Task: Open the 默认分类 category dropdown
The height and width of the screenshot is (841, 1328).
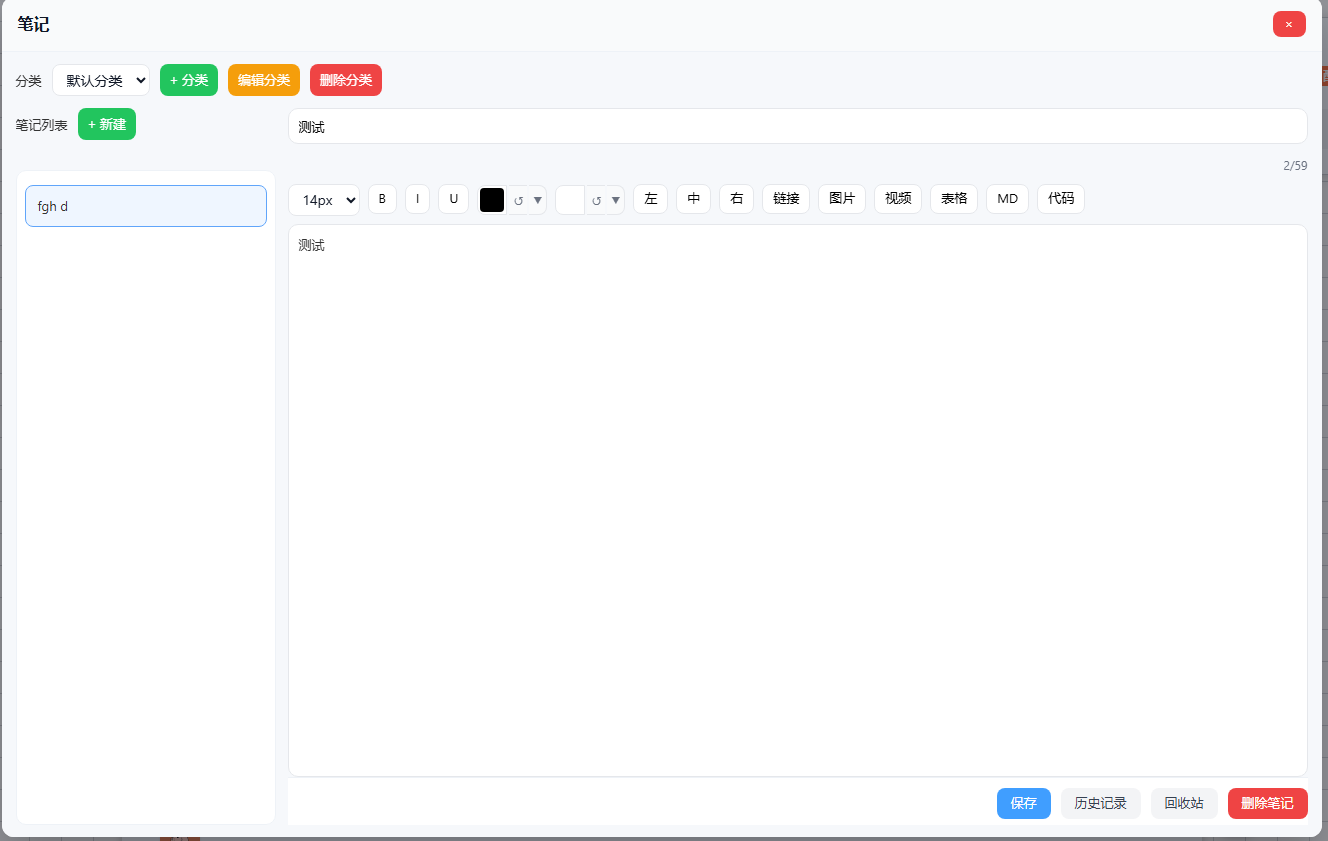Action: [101, 80]
